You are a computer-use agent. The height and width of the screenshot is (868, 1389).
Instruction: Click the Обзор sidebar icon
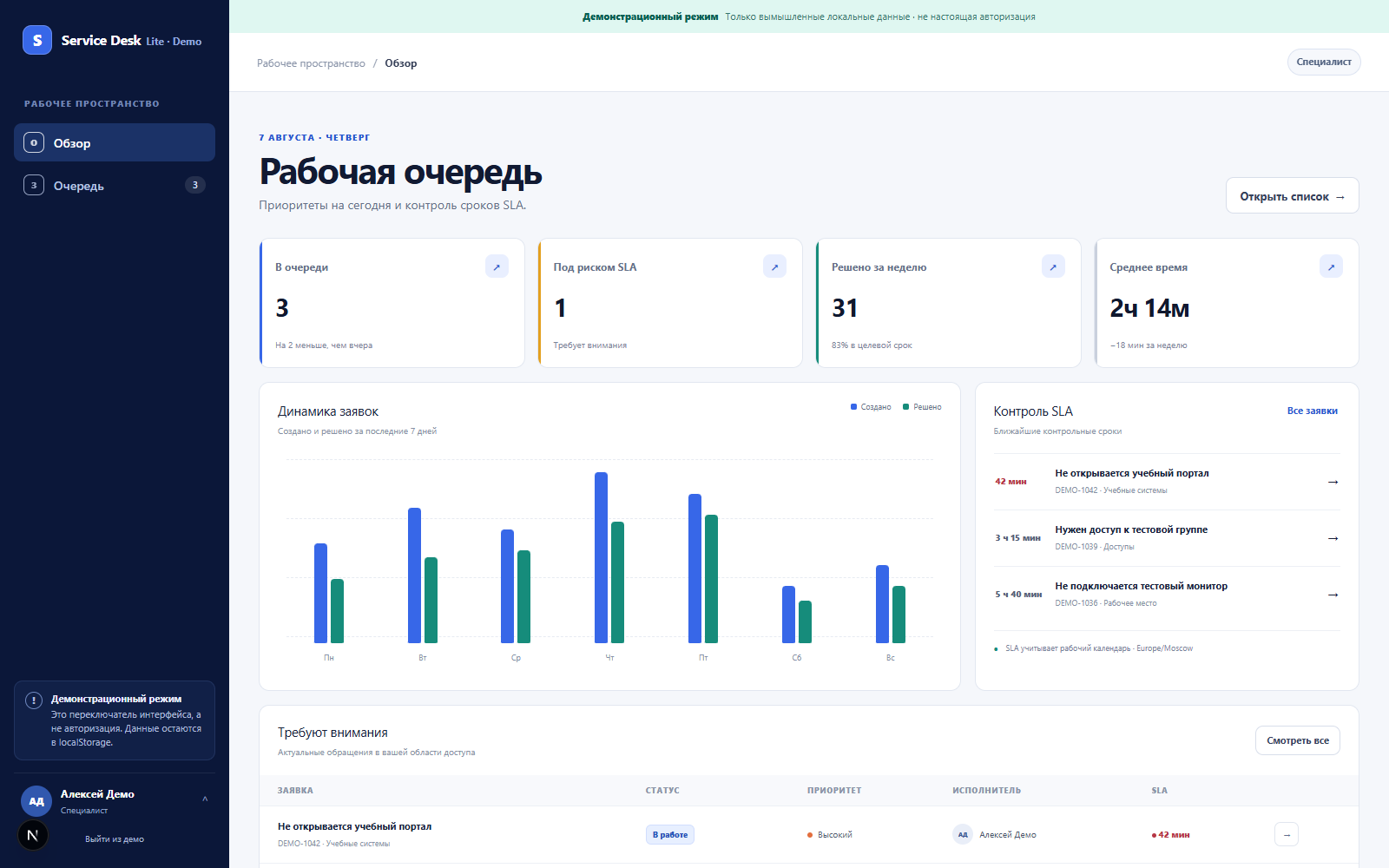(x=34, y=142)
